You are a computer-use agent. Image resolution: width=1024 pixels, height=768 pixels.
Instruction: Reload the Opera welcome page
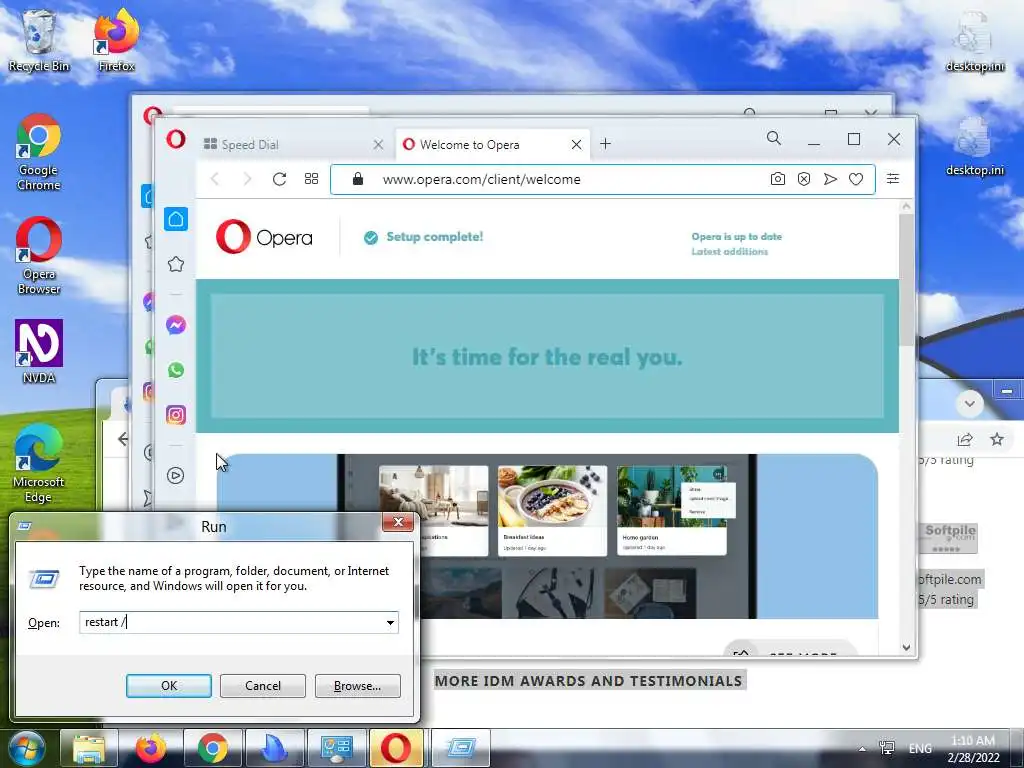pos(280,179)
